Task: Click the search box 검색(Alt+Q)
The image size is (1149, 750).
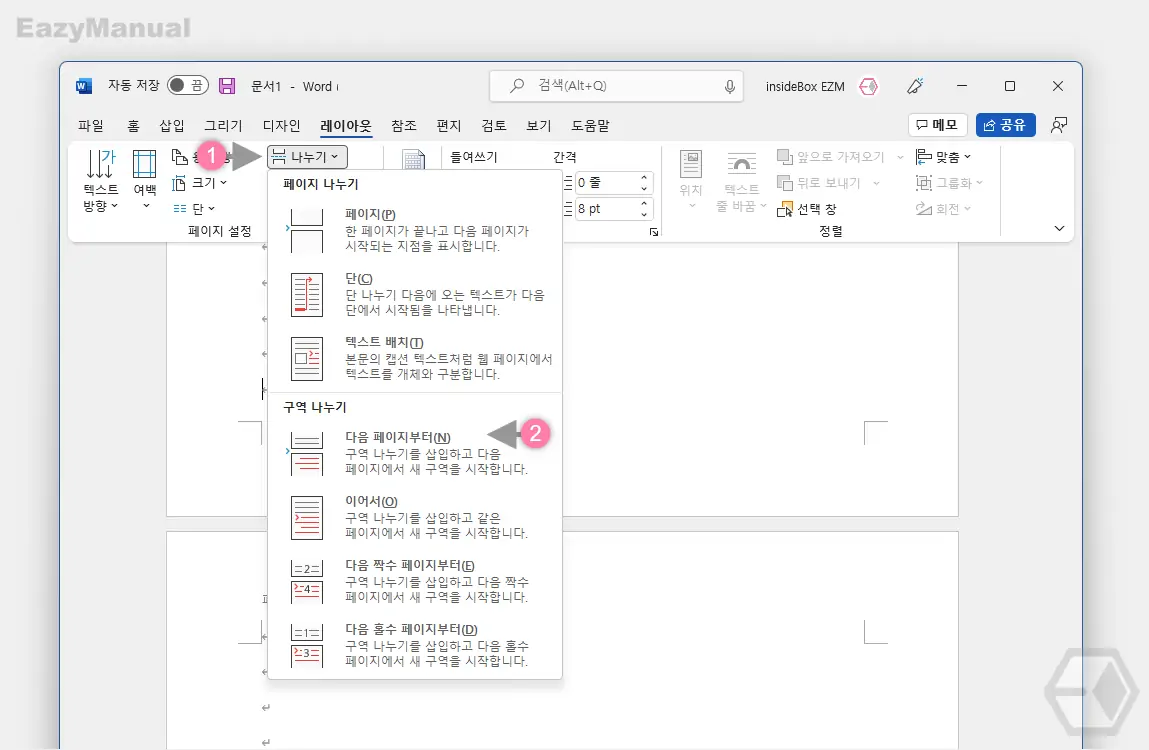Action: (x=616, y=86)
